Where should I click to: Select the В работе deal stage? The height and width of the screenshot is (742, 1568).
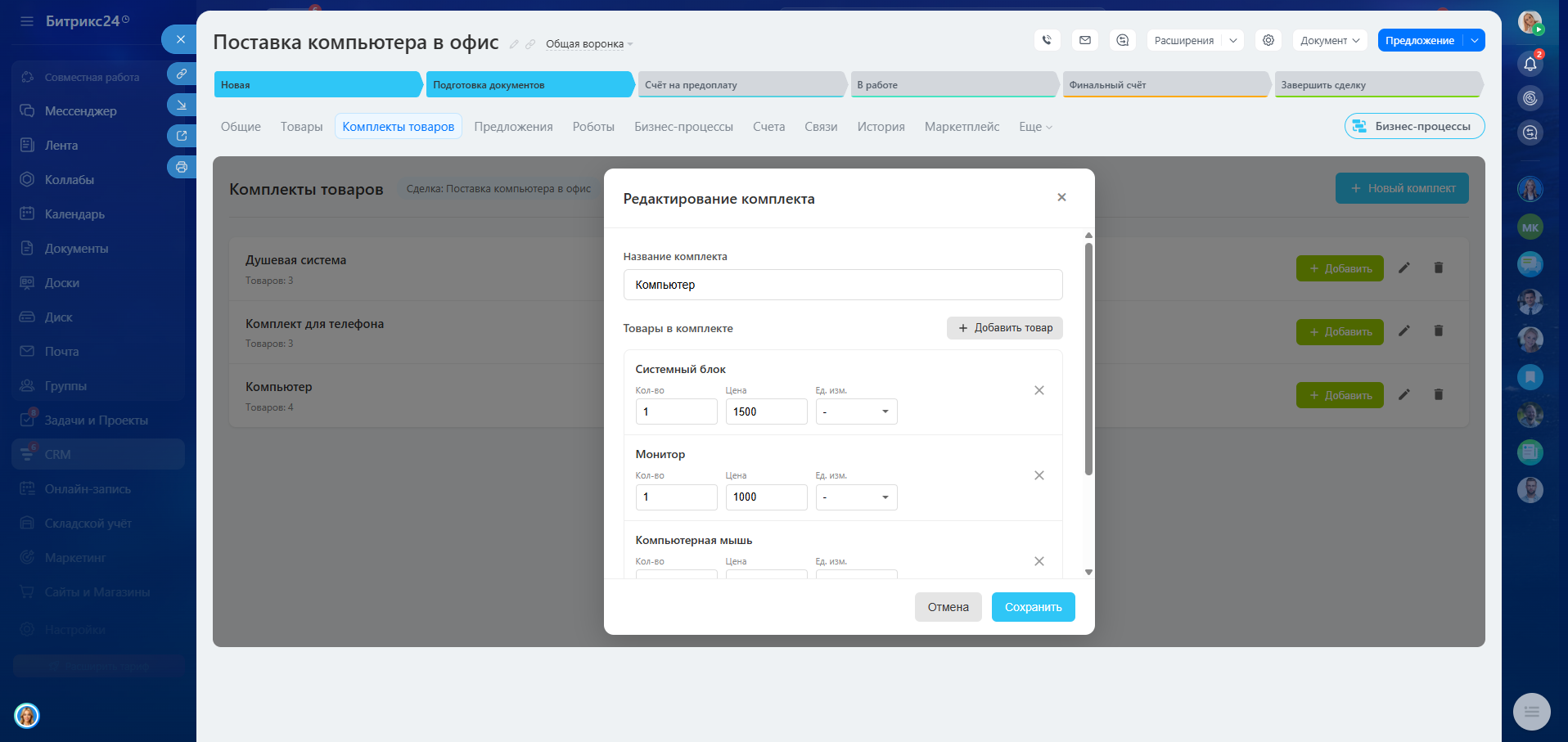pos(953,85)
